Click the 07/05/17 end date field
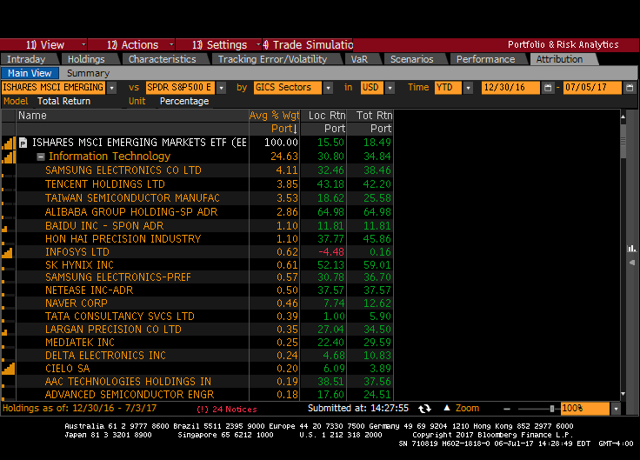 pos(592,87)
